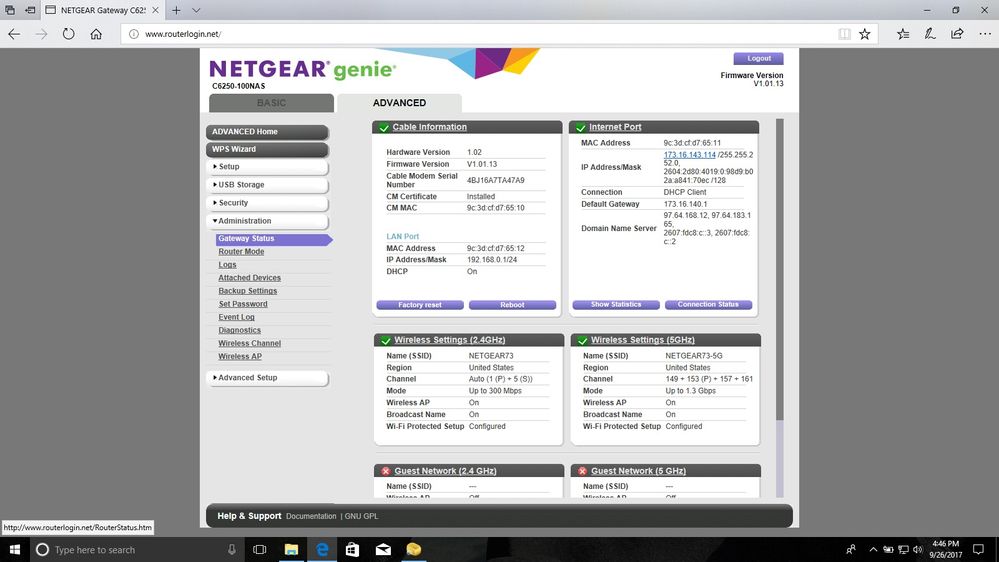The image size is (999, 562).
Task: Click the Logout button
Action: click(x=758, y=59)
